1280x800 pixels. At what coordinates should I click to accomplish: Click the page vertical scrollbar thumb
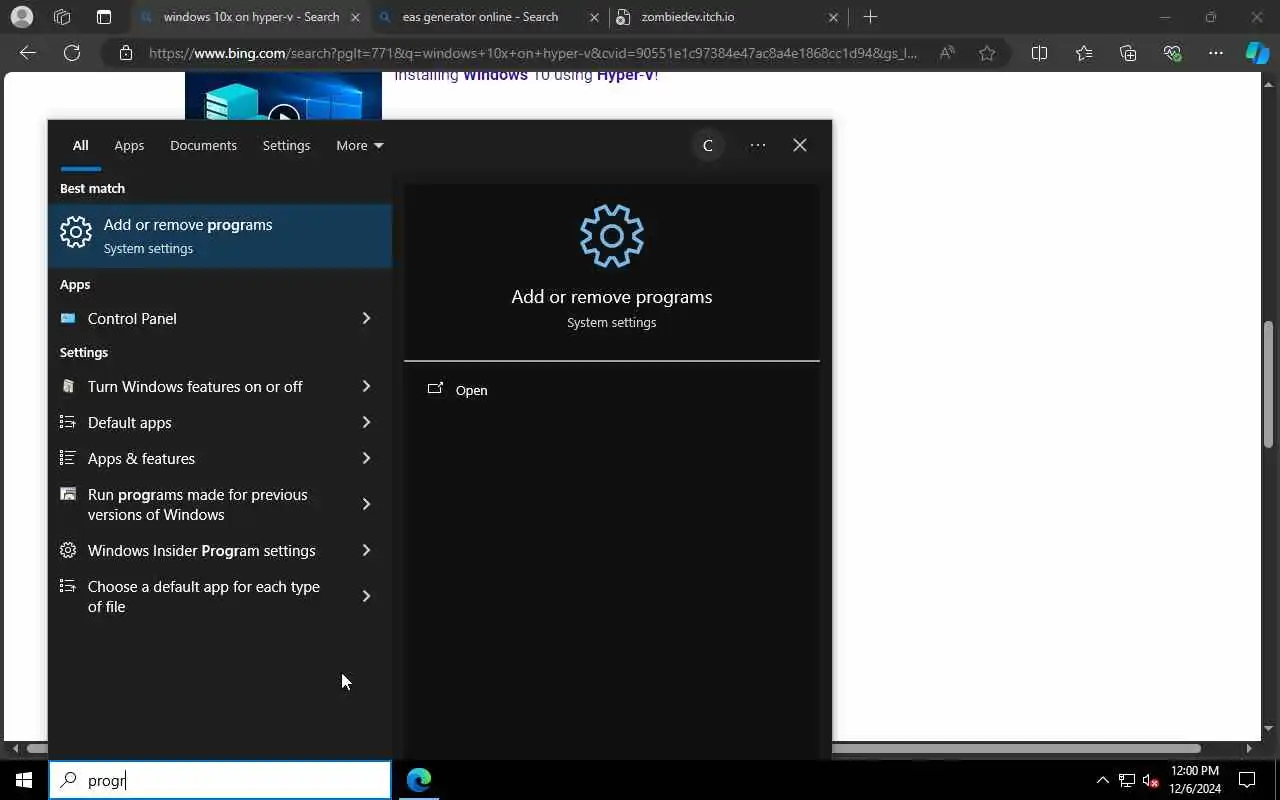click(x=1268, y=384)
